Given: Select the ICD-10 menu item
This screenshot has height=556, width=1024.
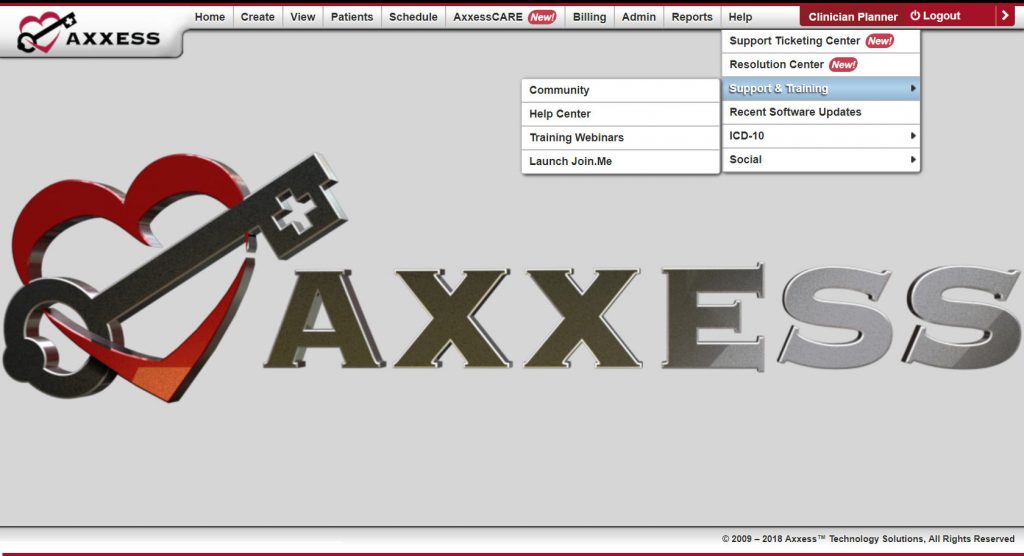Looking at the screenshot, I should [x=821, y=136].
